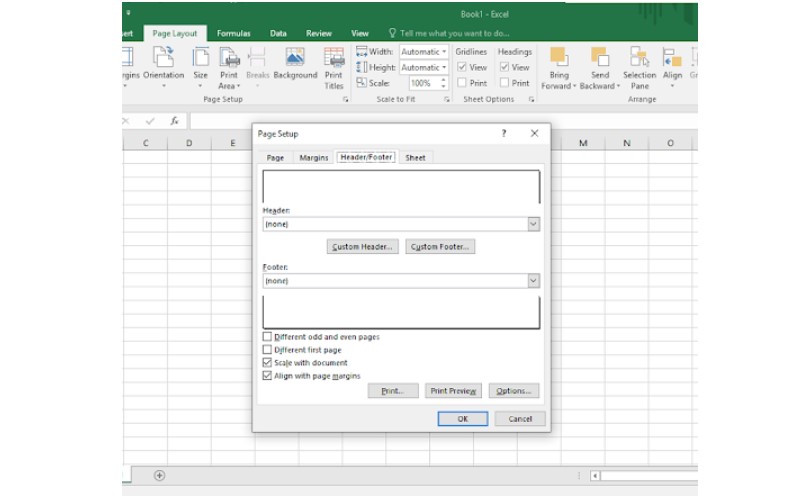
Task: Switch to the Margins tab in dialog
Action: click(x=314, y=158)
